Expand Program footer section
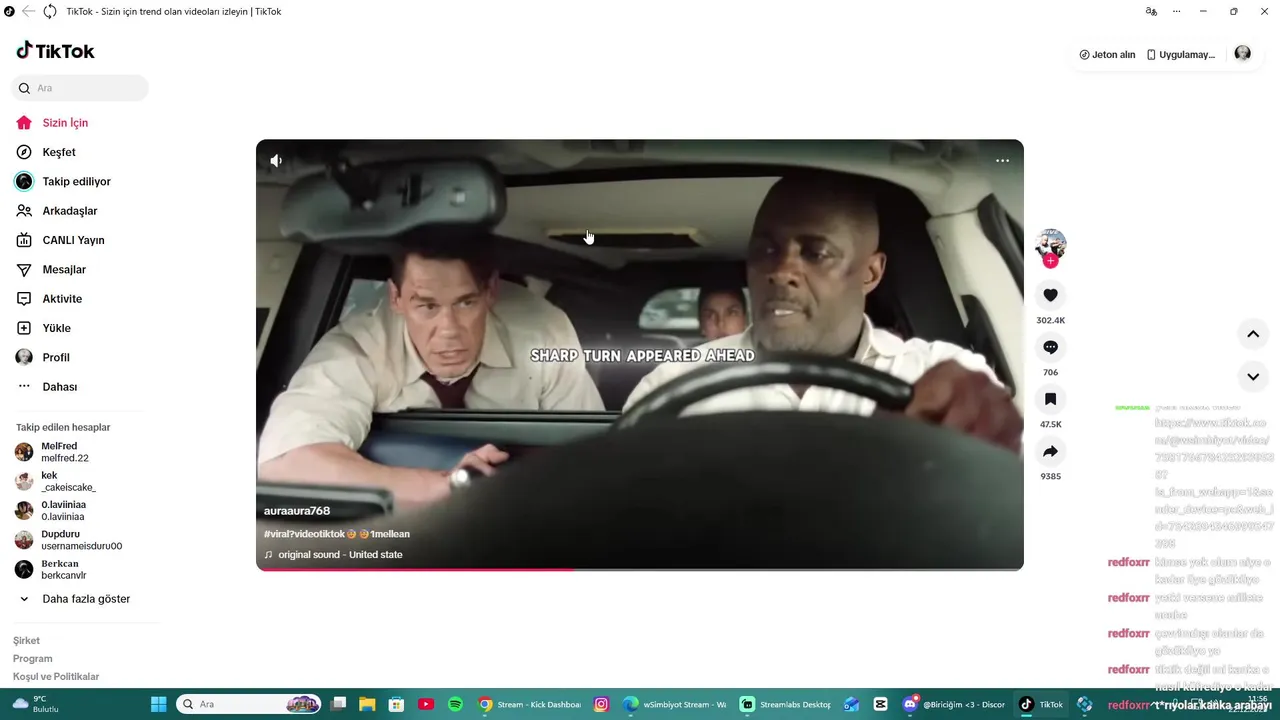Screen dimensions: 1280x720 tap(33, 658)
